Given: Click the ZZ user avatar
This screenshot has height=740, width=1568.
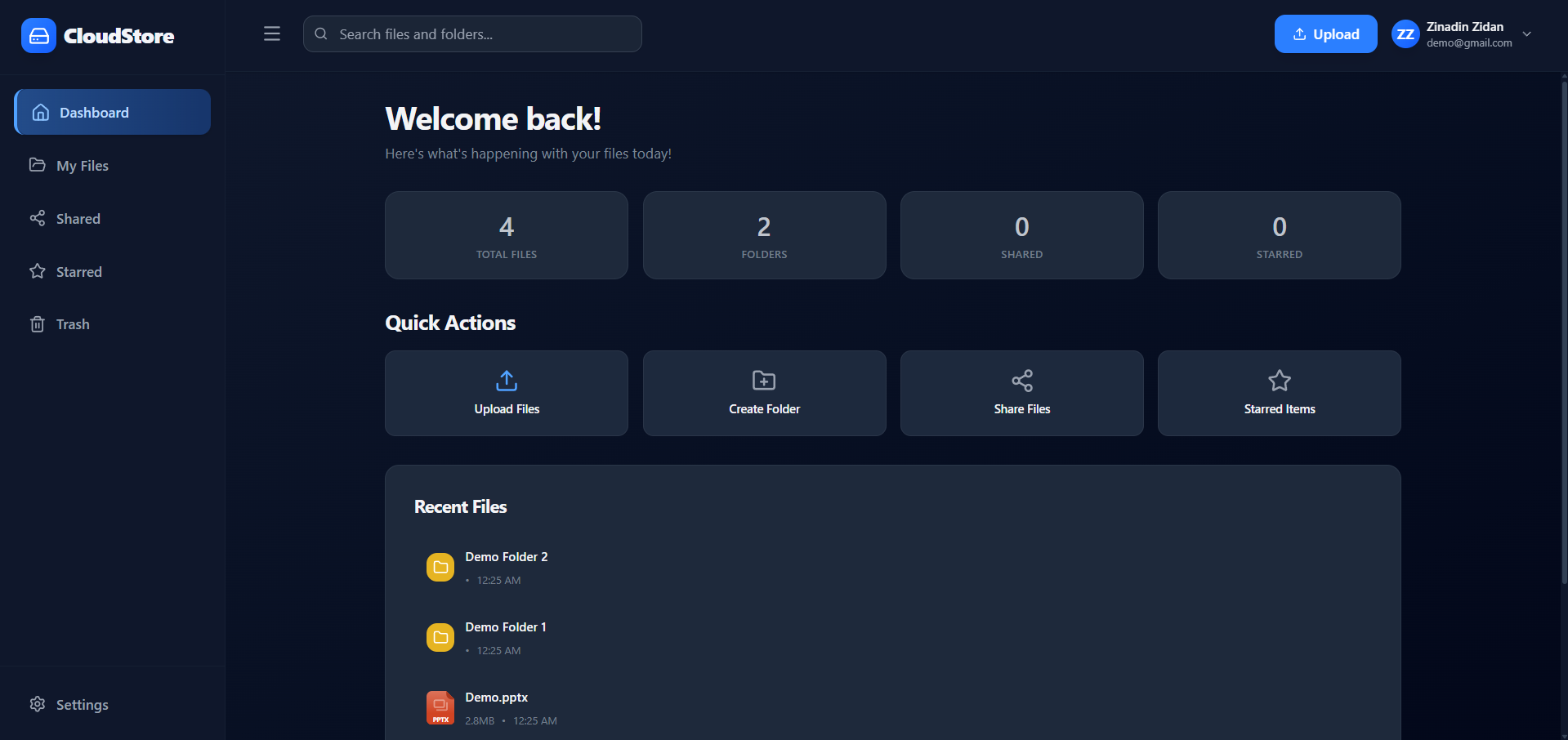Looking at the screenshot, I should tap(1405, 34).
